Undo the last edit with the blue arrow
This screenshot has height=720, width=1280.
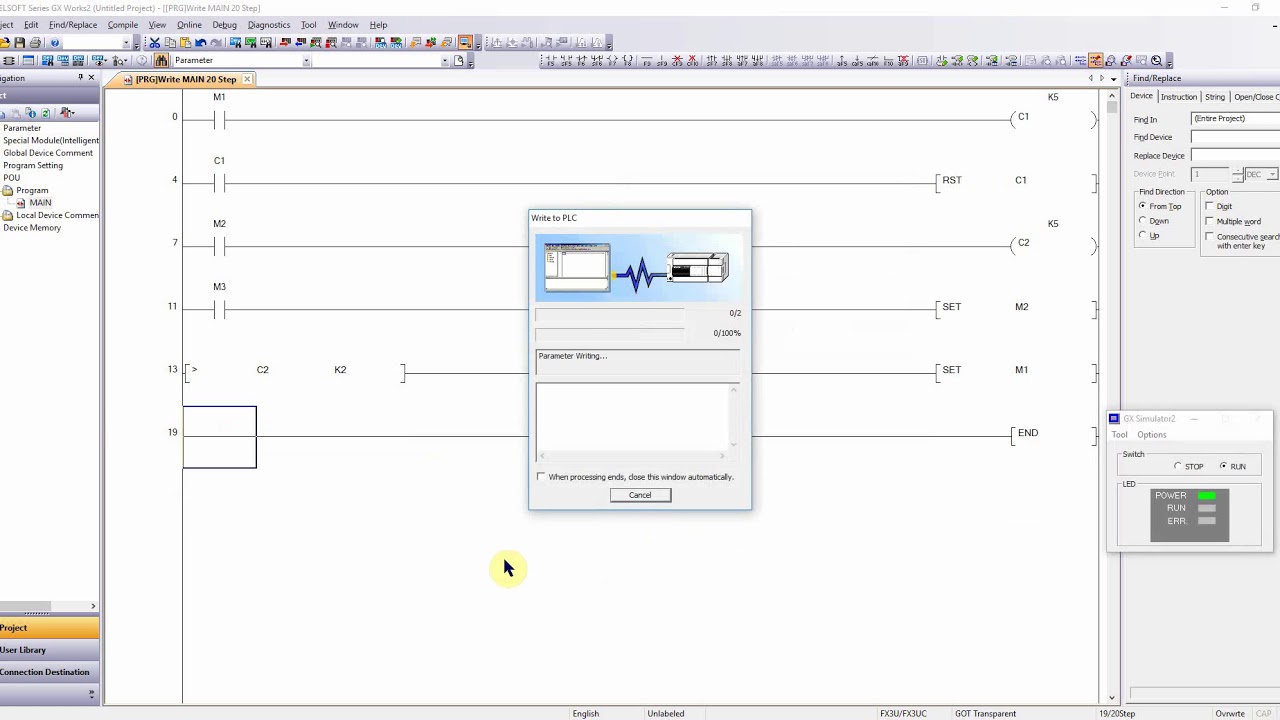point(201,43)
